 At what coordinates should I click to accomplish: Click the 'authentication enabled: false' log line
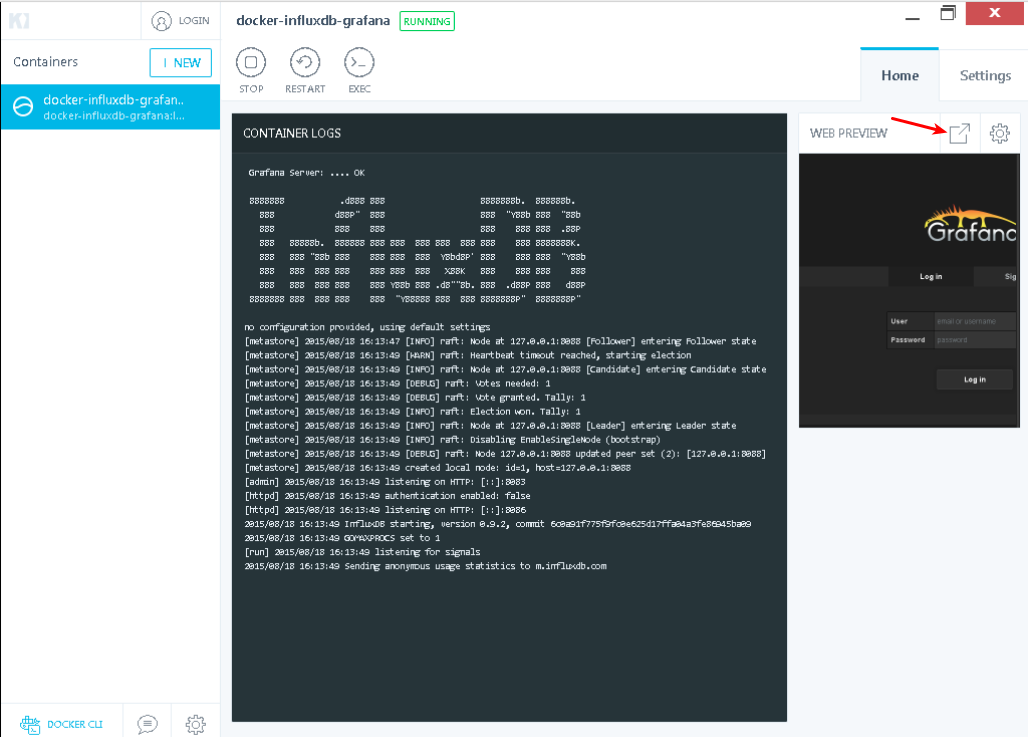pyautogui.click(x=387, y=496)
